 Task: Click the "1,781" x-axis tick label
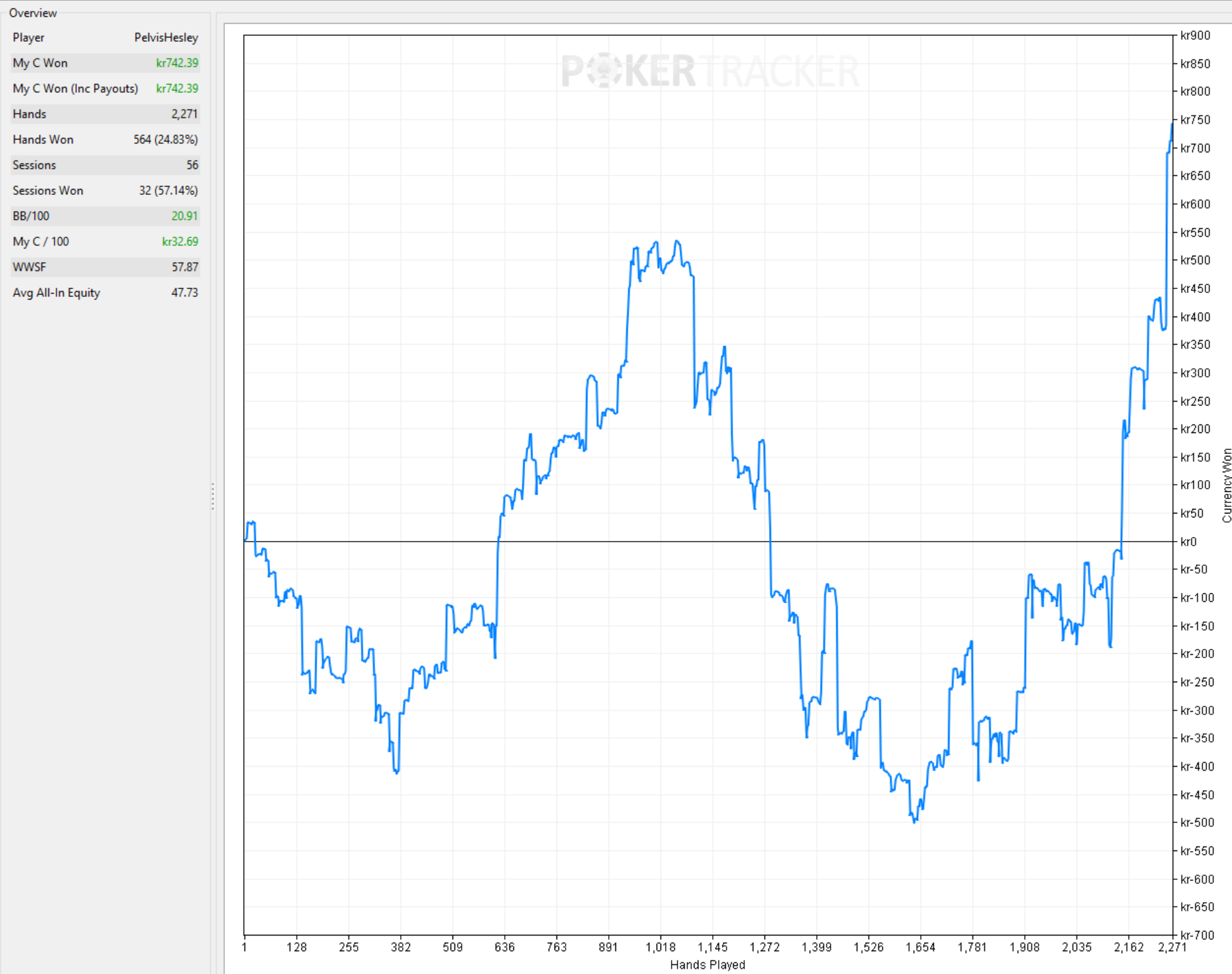click(x=972, y=947)
